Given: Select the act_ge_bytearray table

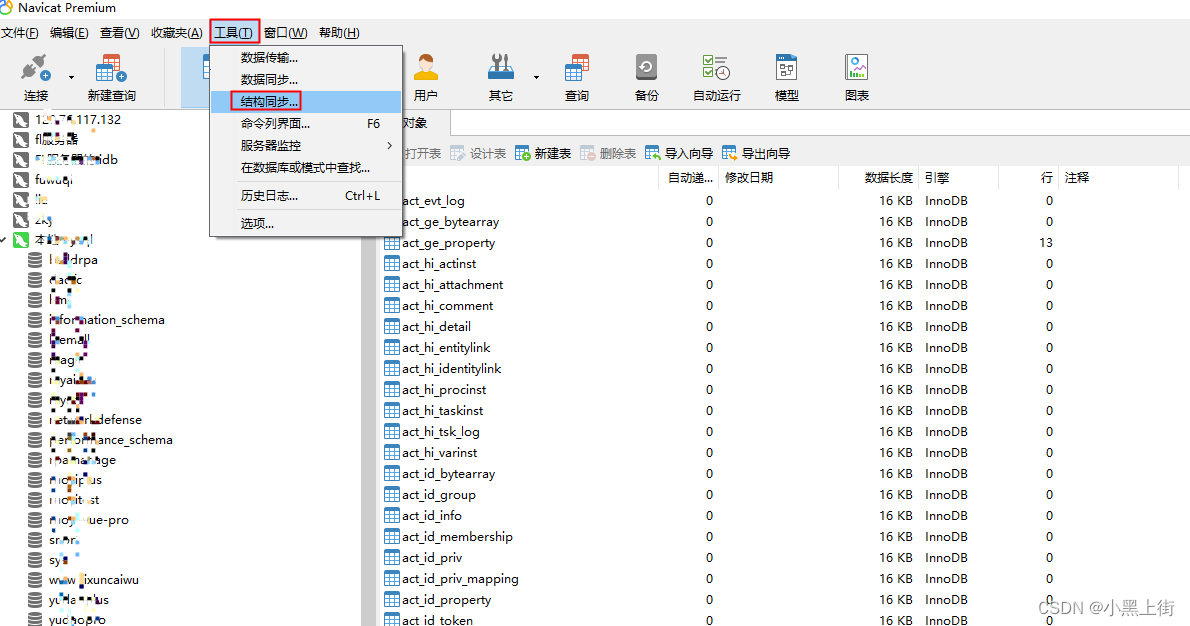Looking at the screenshot, I should 450,222.
